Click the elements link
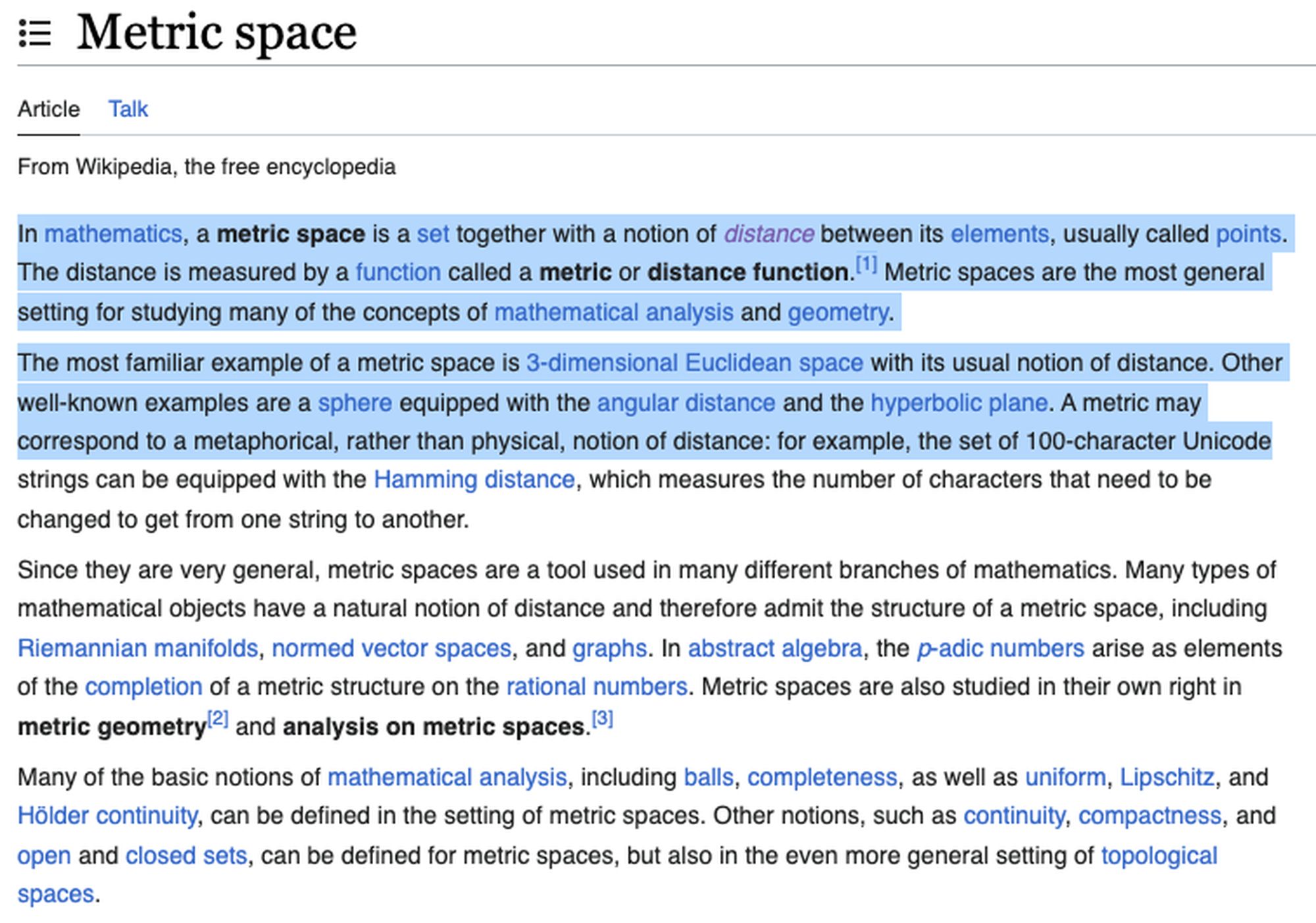 [1000, 234]
